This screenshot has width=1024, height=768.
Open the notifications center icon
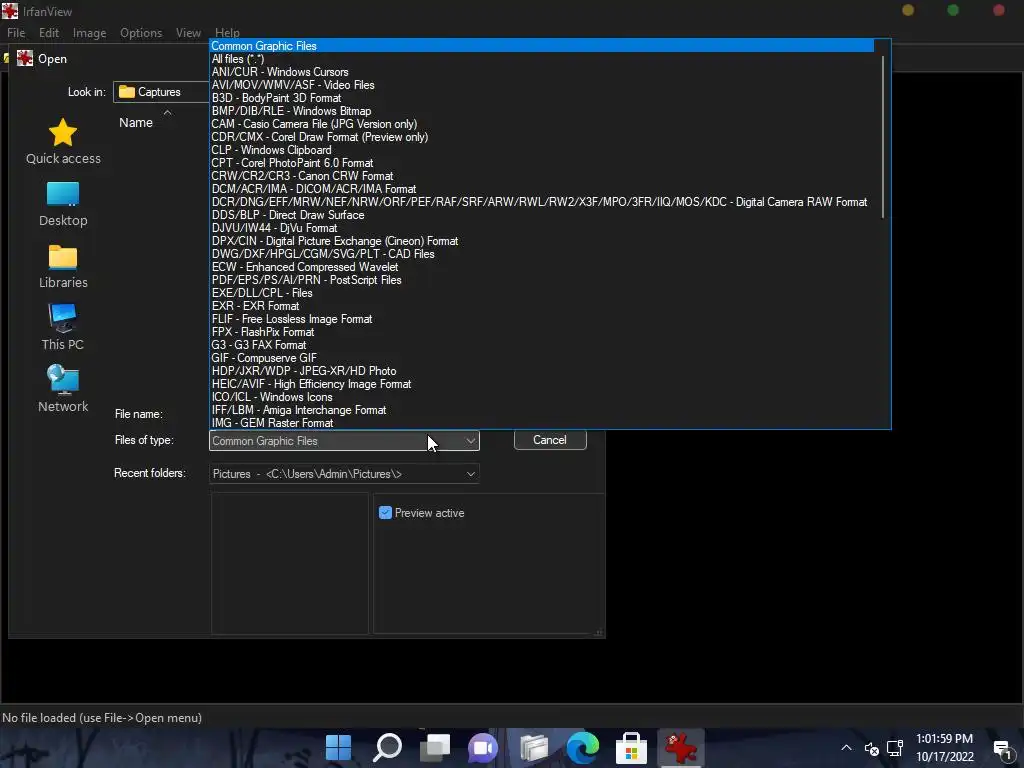1003,750
